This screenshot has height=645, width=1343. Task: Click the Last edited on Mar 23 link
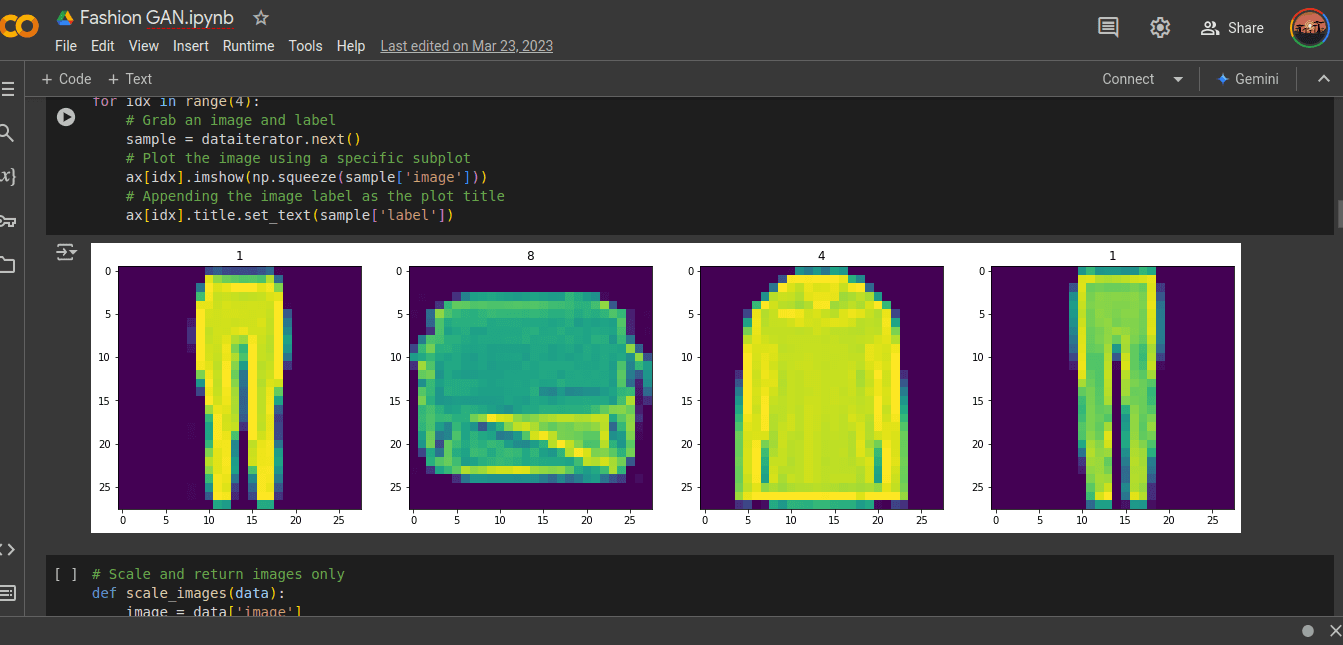coord(466,46)
